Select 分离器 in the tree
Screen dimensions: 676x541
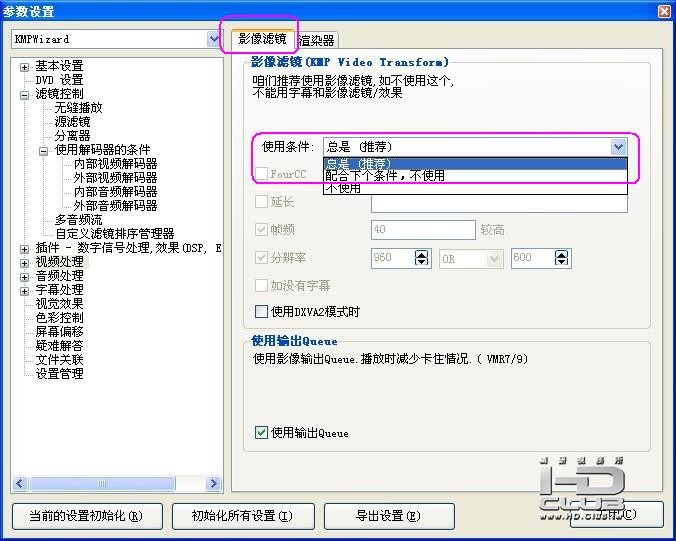coord(72,136)
